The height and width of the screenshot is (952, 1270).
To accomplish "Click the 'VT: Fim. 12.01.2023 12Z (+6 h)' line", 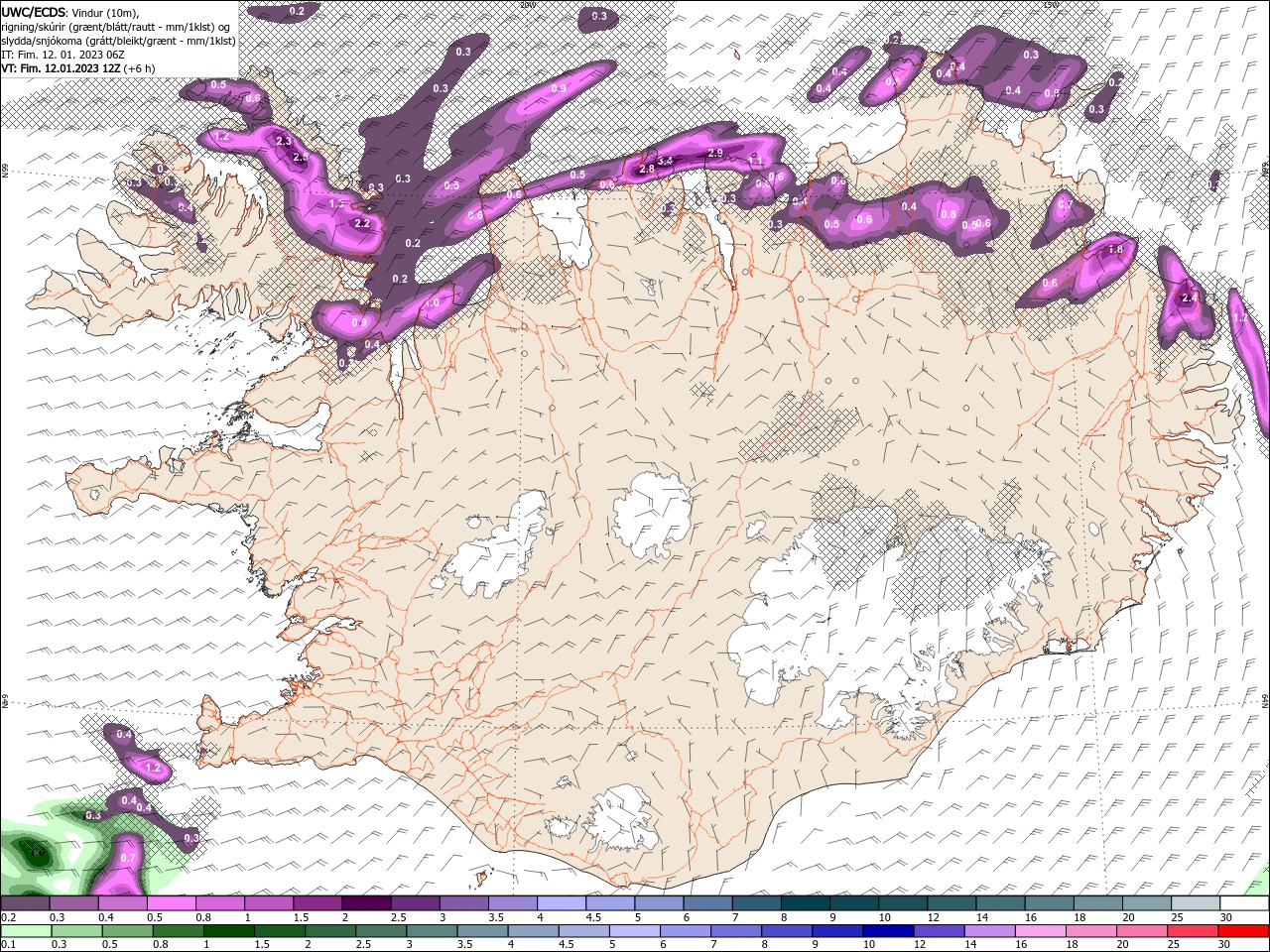I will click(x=77, y=68).
